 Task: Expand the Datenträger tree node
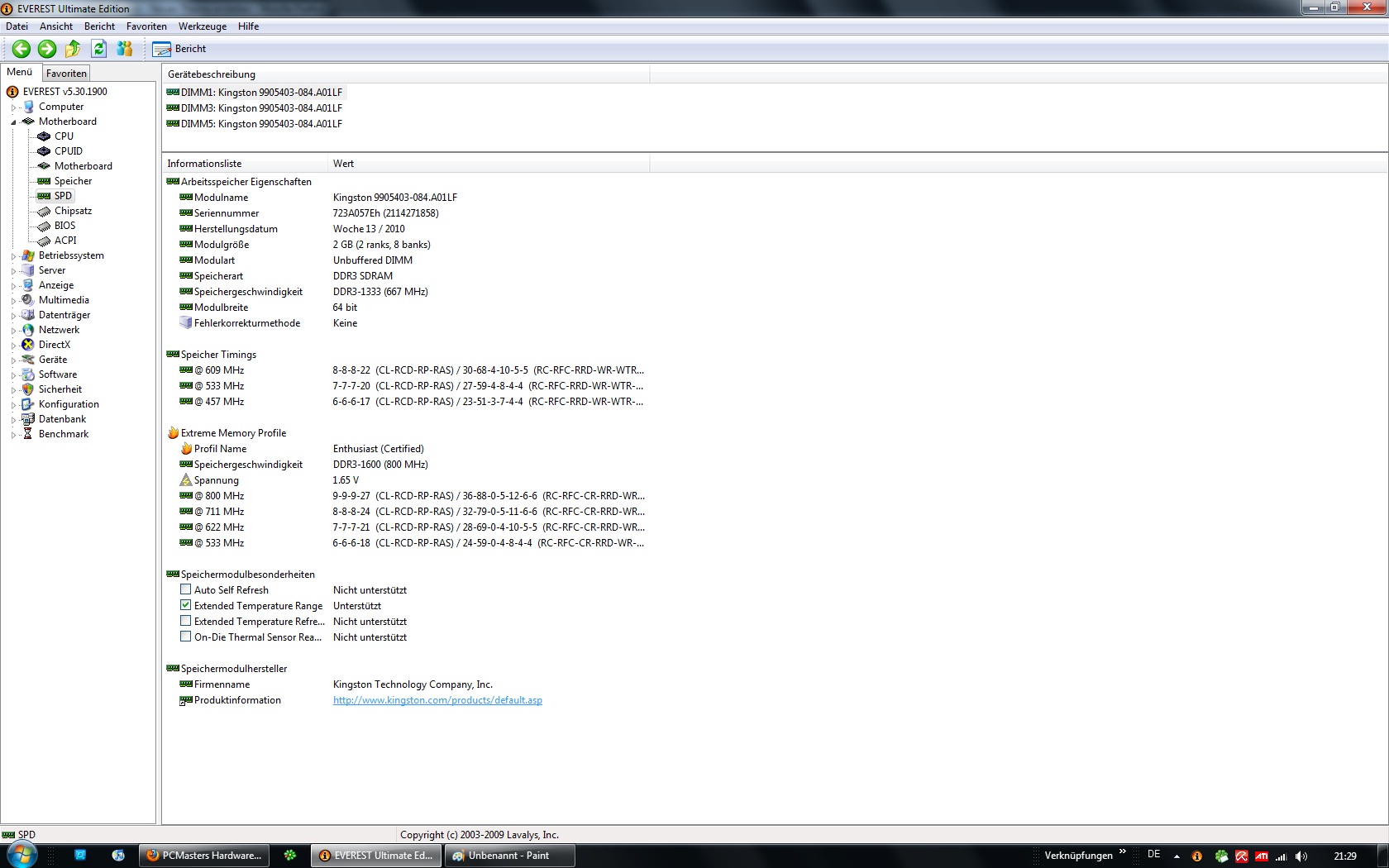[13, 316]
